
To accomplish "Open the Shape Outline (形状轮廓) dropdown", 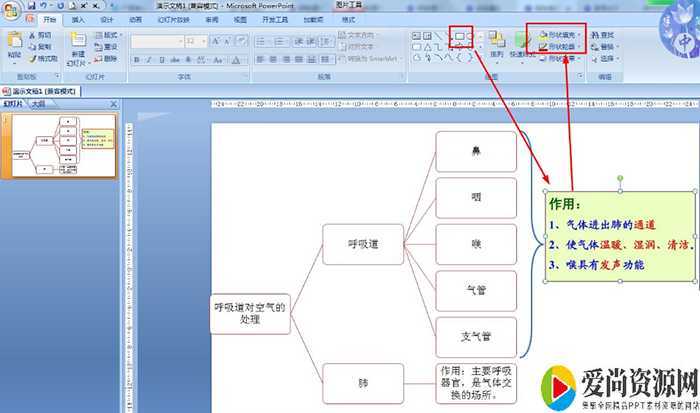I will pyautogui.click(x=559, y=46).
